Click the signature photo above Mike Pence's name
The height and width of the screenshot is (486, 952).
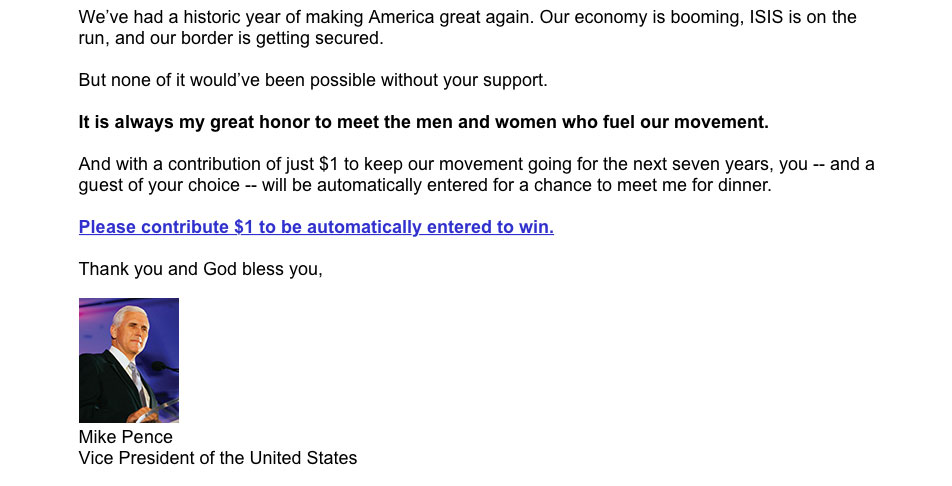129,360
